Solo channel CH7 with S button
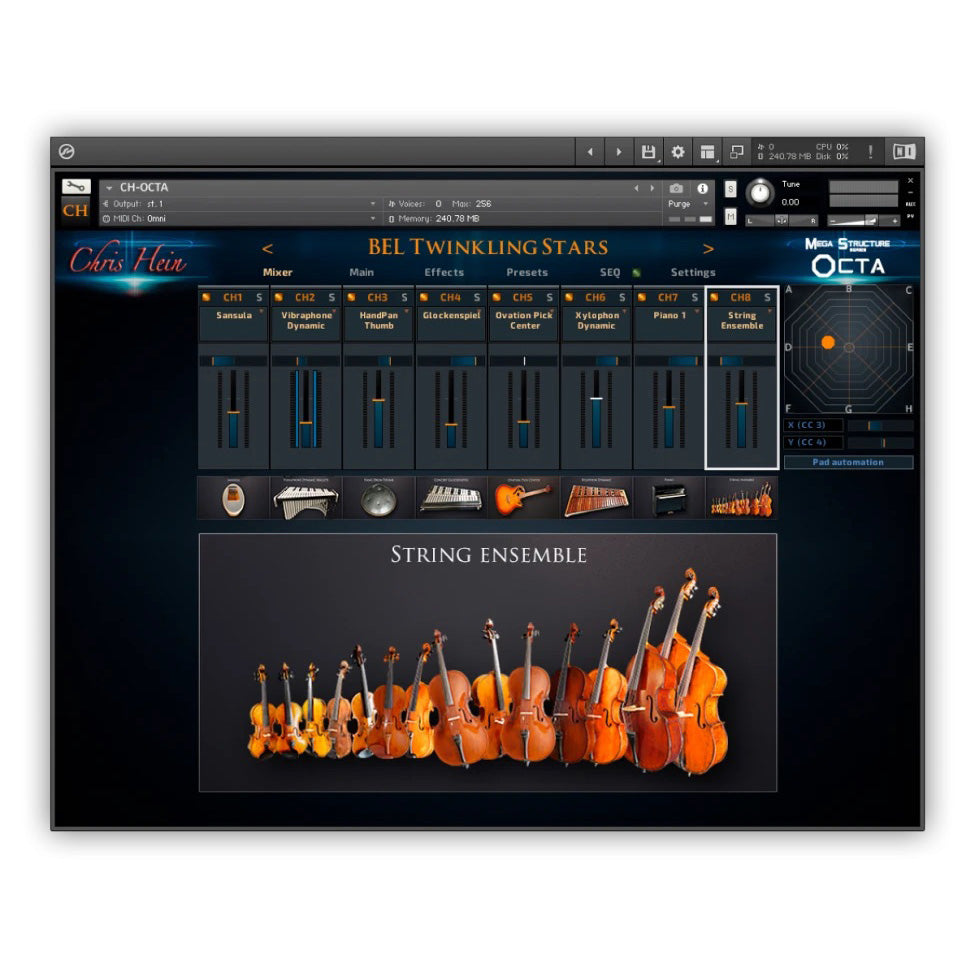Image resolution: width=975 pixels, height=975 pixels. click(x=695, y=297)
